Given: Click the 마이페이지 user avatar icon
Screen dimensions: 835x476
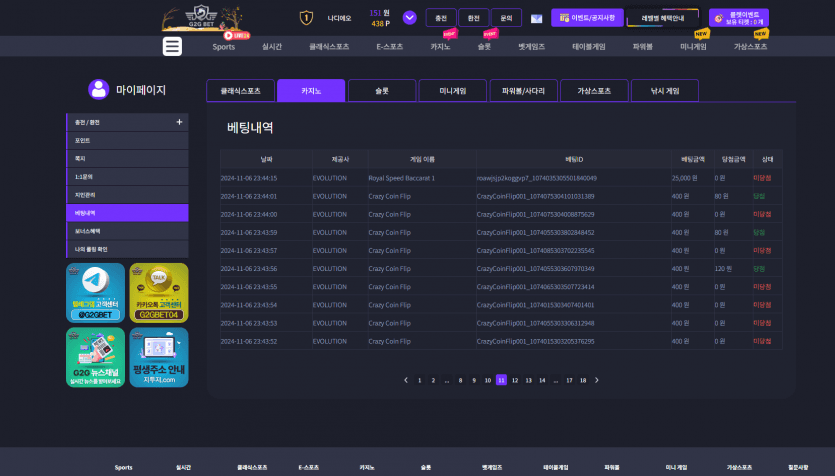Looking at the screenshot, I should (x=98, y=90).
